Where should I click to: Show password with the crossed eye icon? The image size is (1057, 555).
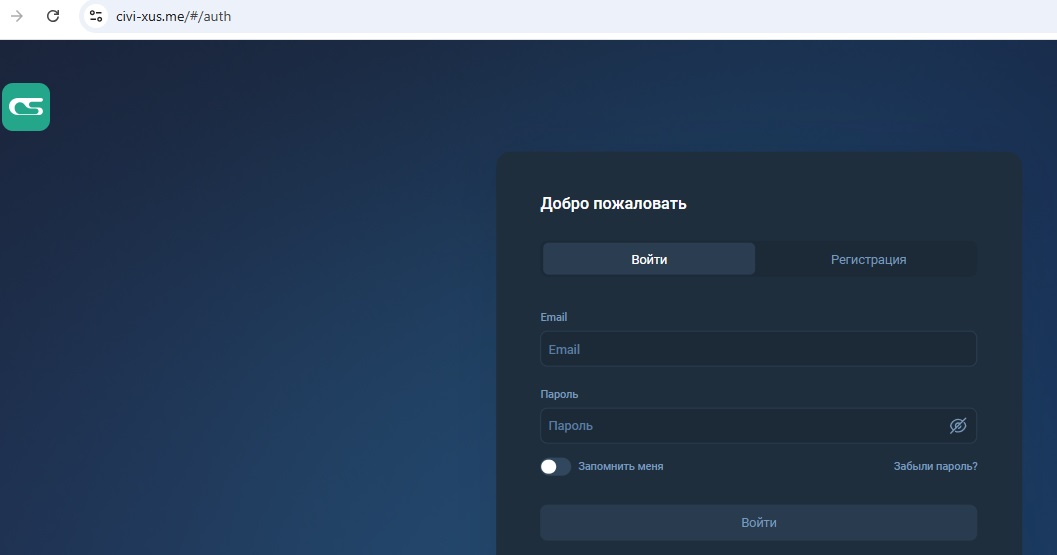957,426
